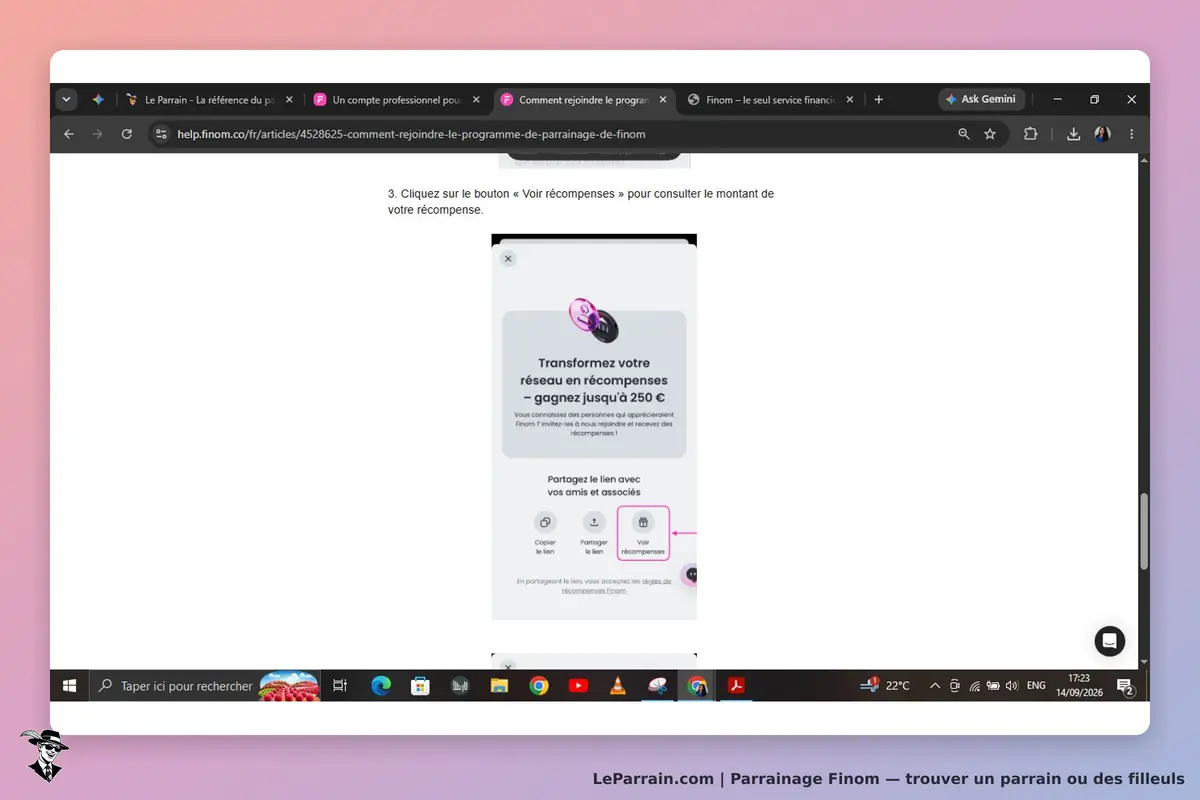Viewport: 1200px width, 800px height.
Task: Open the Windows Start menu
Action: [x=70, y=686]
